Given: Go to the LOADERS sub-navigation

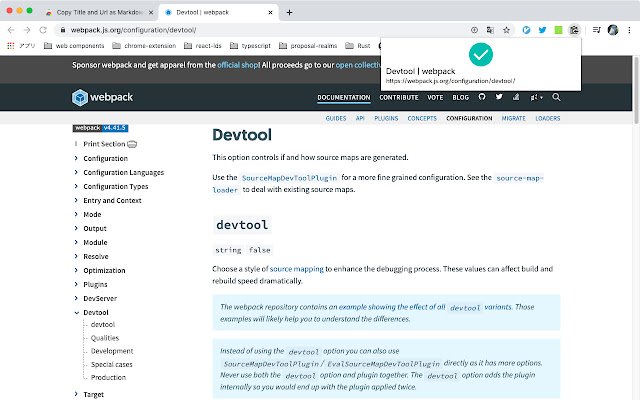Looking at the screenshot, I should 548,118.
